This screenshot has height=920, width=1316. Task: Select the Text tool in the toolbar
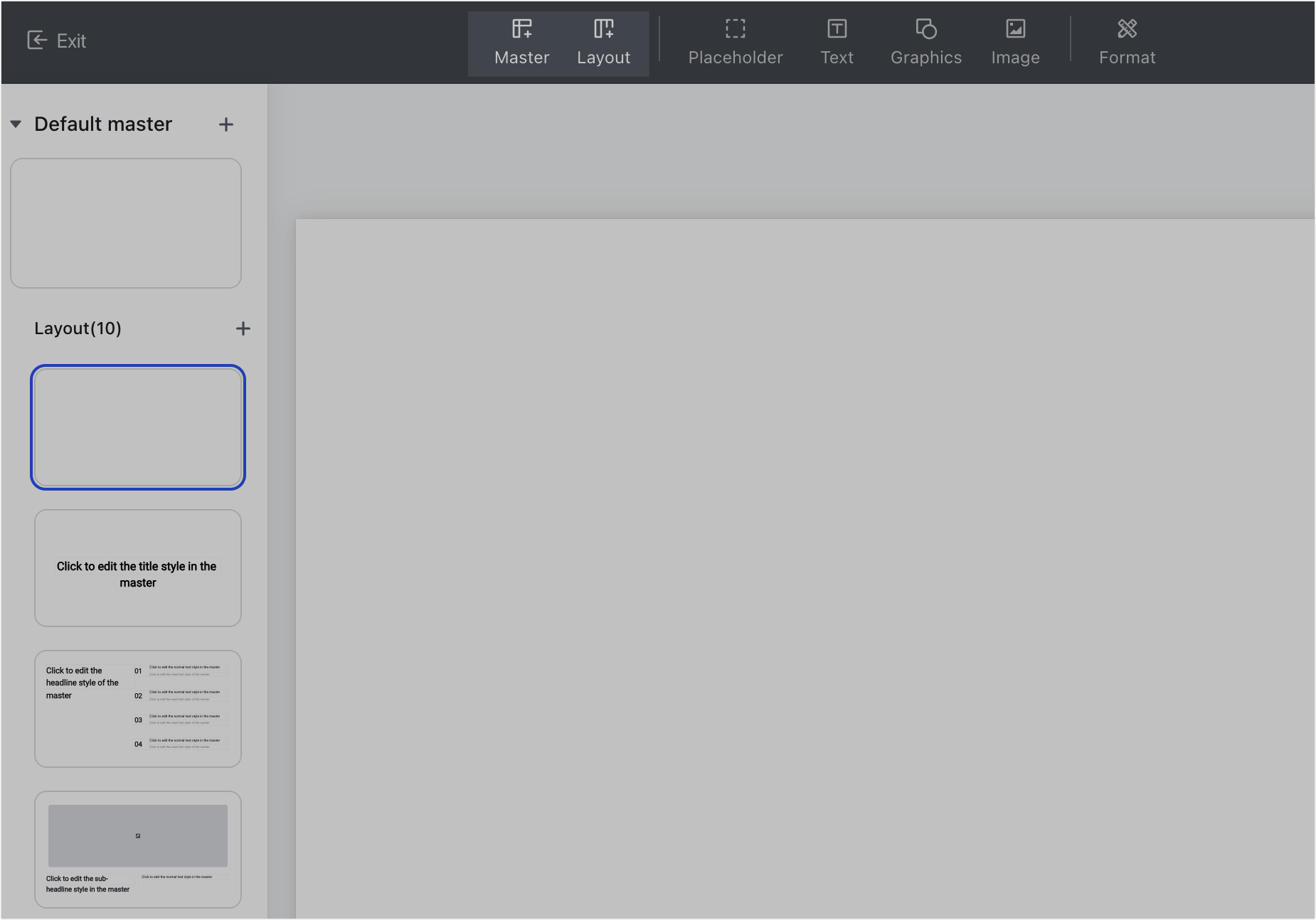(837, 41)
